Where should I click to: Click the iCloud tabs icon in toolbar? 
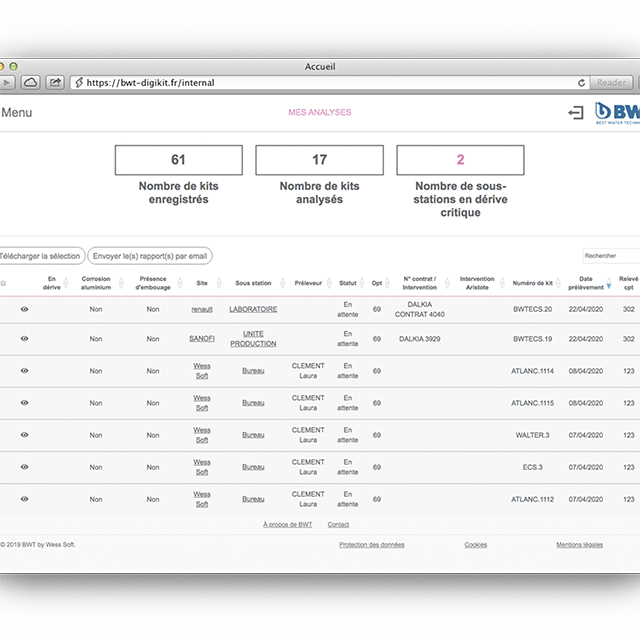[x=30, y=83]
